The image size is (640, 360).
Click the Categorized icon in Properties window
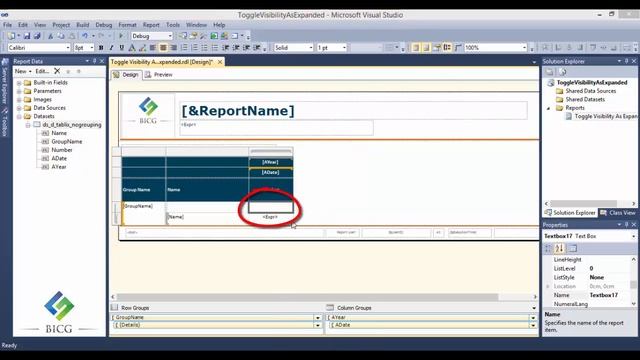[x=548, y=248]
